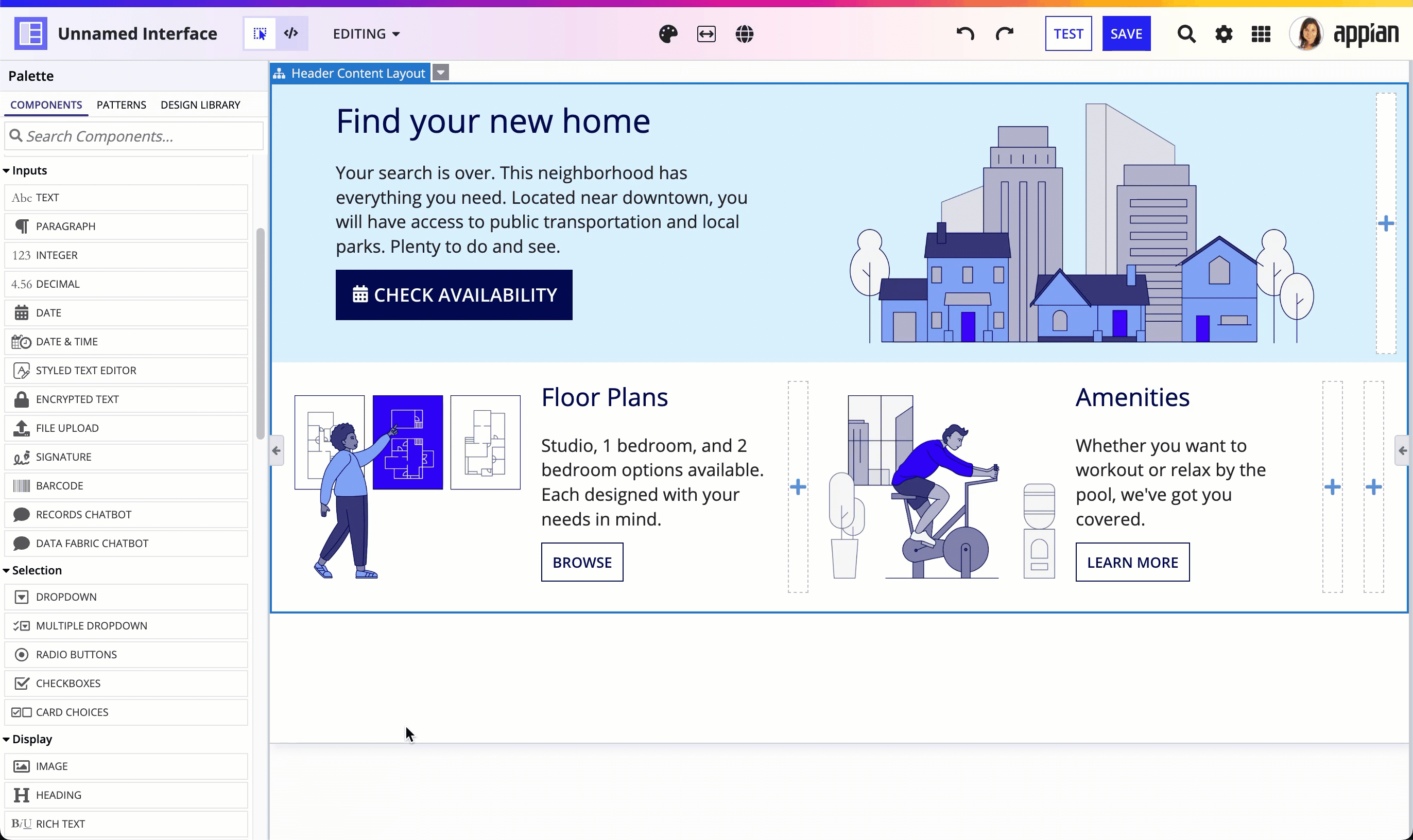The height and width of the screenshot is (840, 1413).
Task: Click the globe locale icon
Action: tap(744, 34)
